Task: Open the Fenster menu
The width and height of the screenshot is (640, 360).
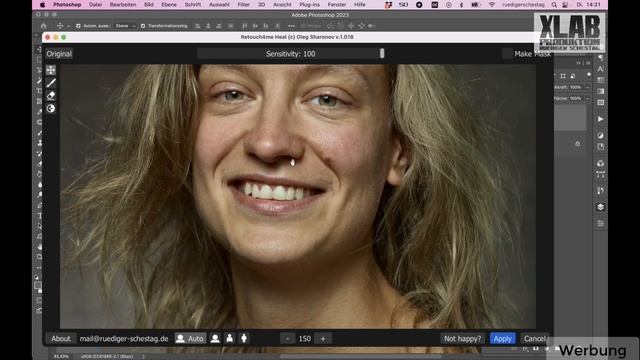Action: coord(337,4)
